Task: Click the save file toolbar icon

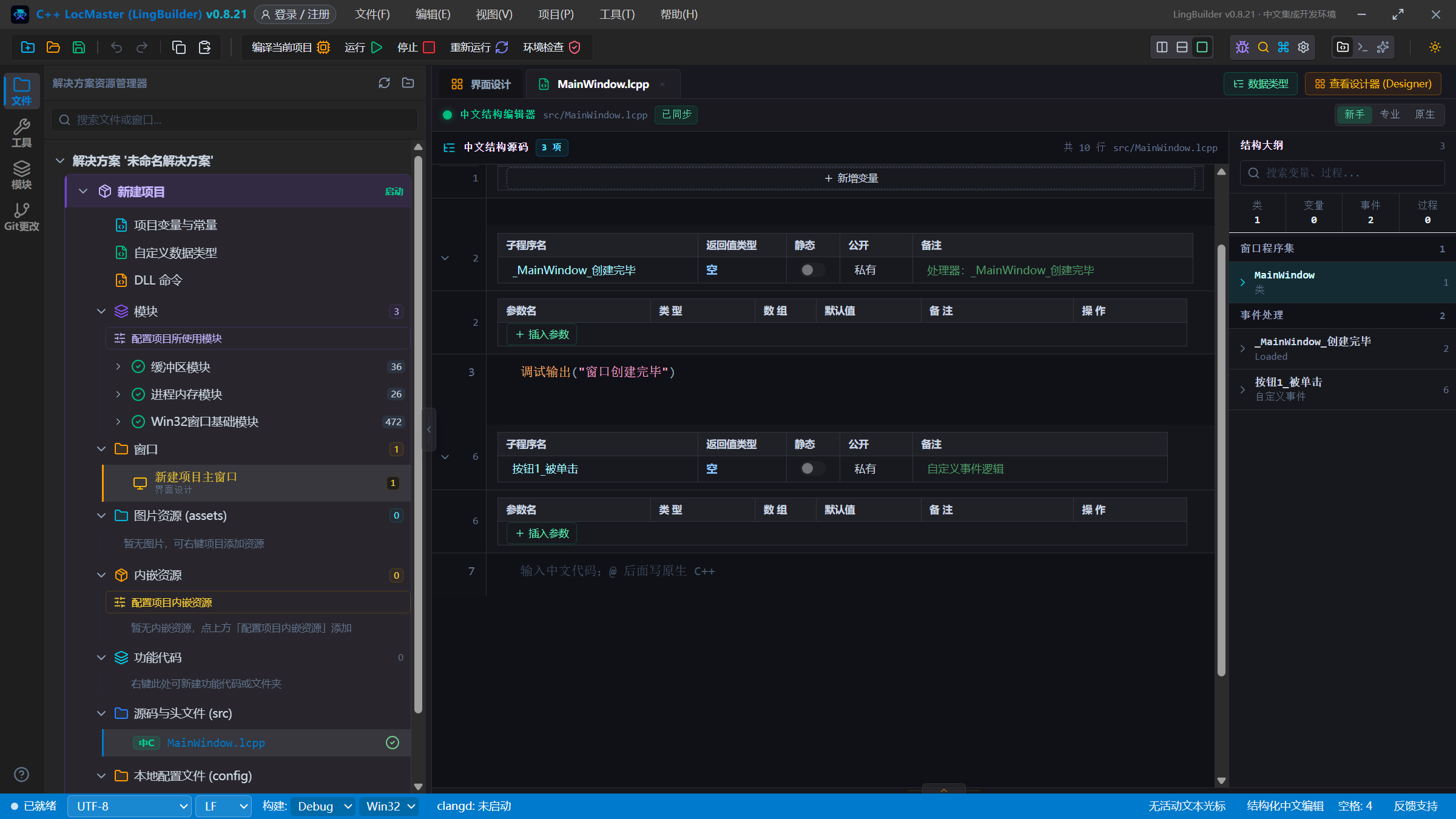Action: (x=79, y=47)
